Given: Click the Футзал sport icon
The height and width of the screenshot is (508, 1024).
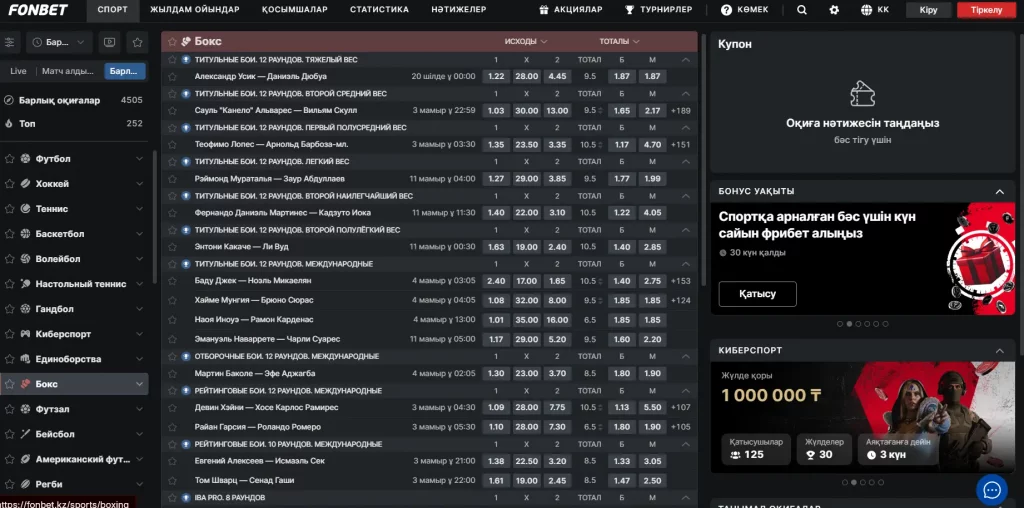Looking at the screenshot, I should (x=25, y=409).
